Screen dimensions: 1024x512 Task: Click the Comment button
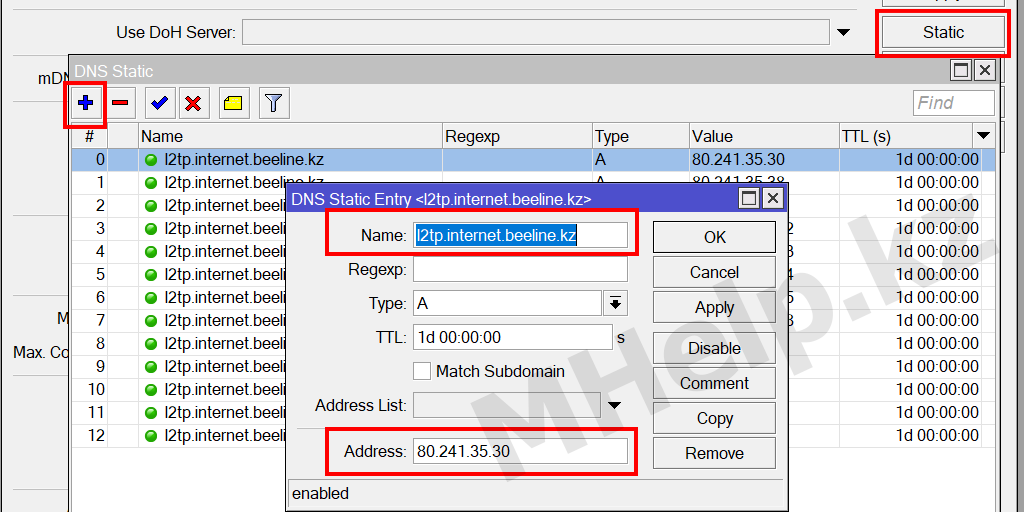[714, 383]
